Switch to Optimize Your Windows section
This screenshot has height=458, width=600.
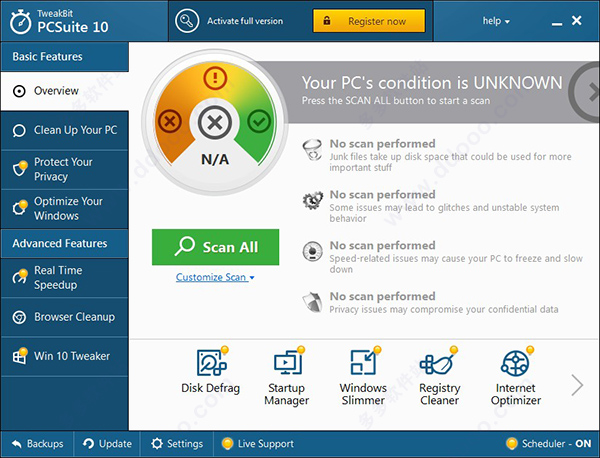(x=65, y=209)
